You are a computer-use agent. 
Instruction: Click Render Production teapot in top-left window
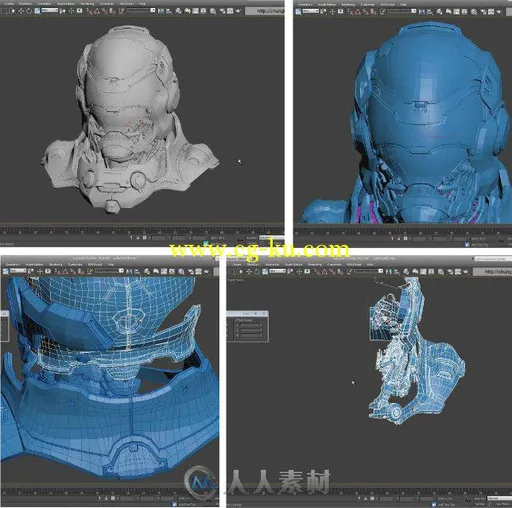pyautogui.click(x=238, y=11)
